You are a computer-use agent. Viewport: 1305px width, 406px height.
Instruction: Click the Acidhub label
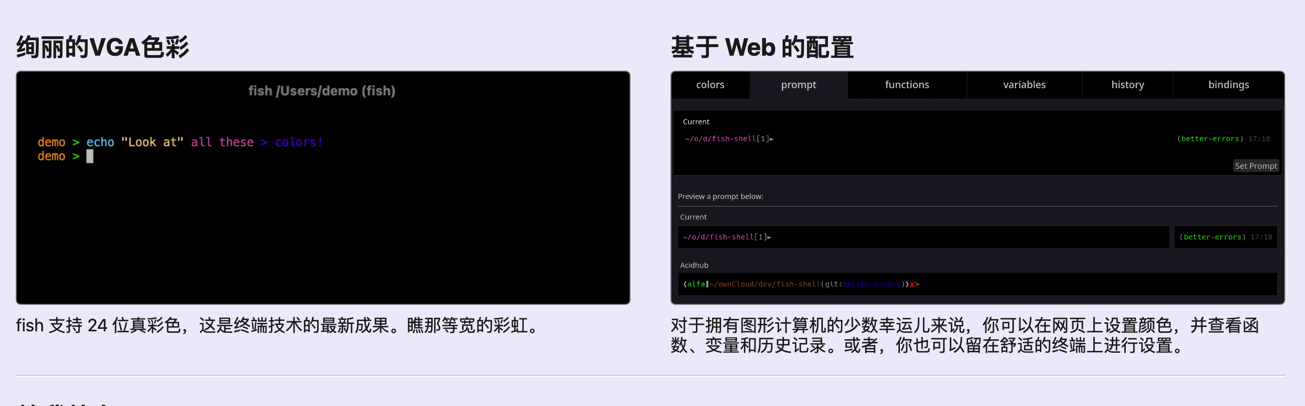[x=694, y=265]
